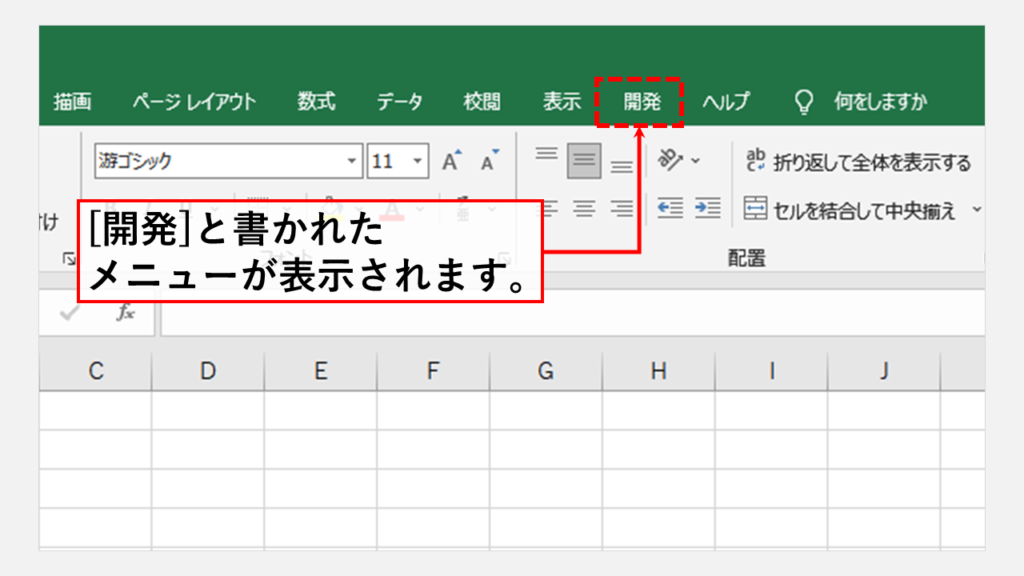
Task: Click the decrease font size icon
Action: (x=489, y=161)
